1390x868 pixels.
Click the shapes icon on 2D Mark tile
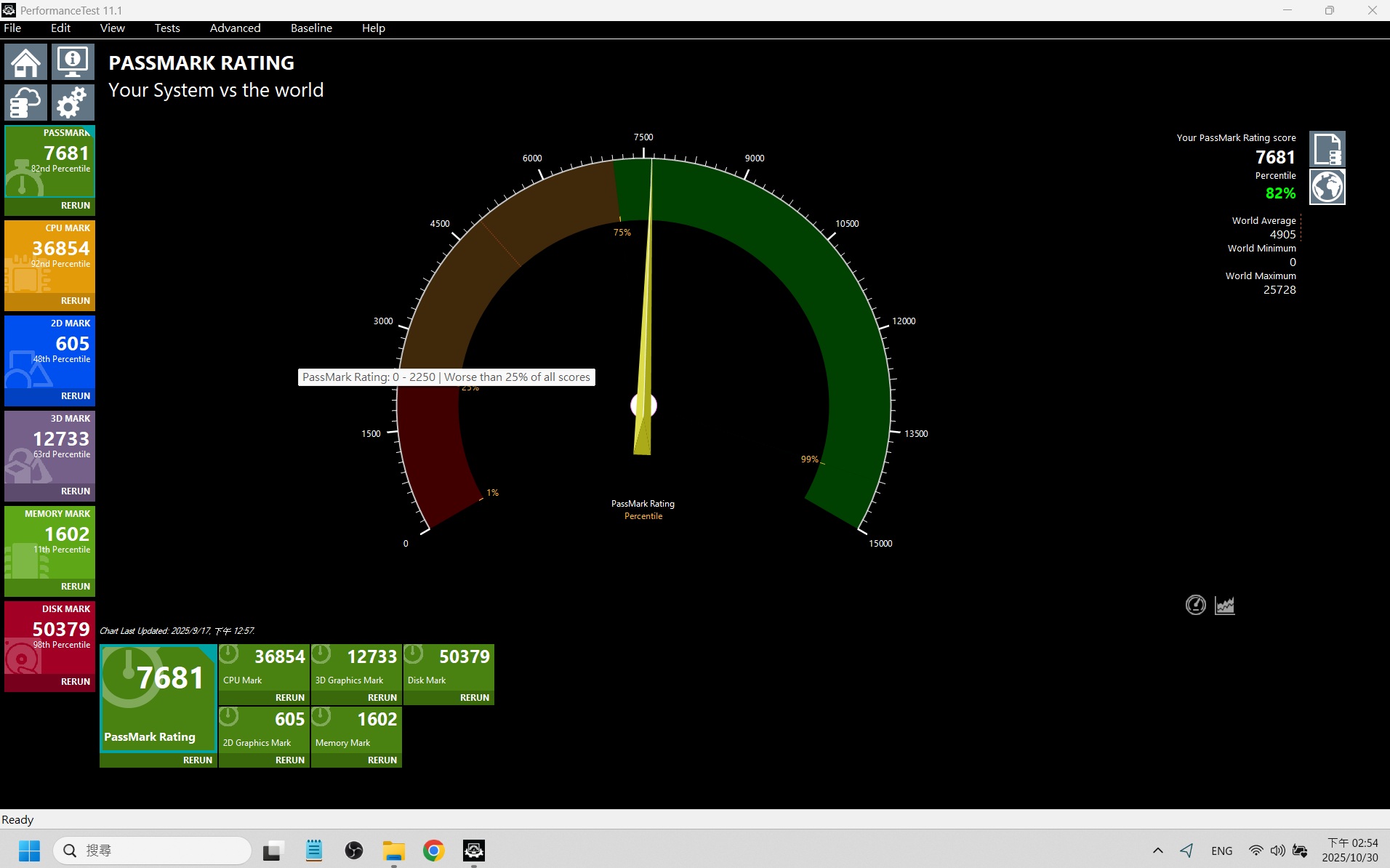click(28, 370)
